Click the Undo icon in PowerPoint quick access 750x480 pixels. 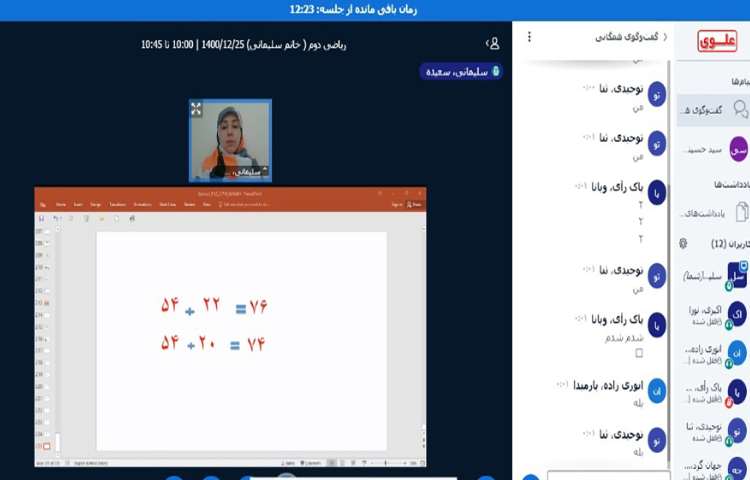[x=56, y=218]
